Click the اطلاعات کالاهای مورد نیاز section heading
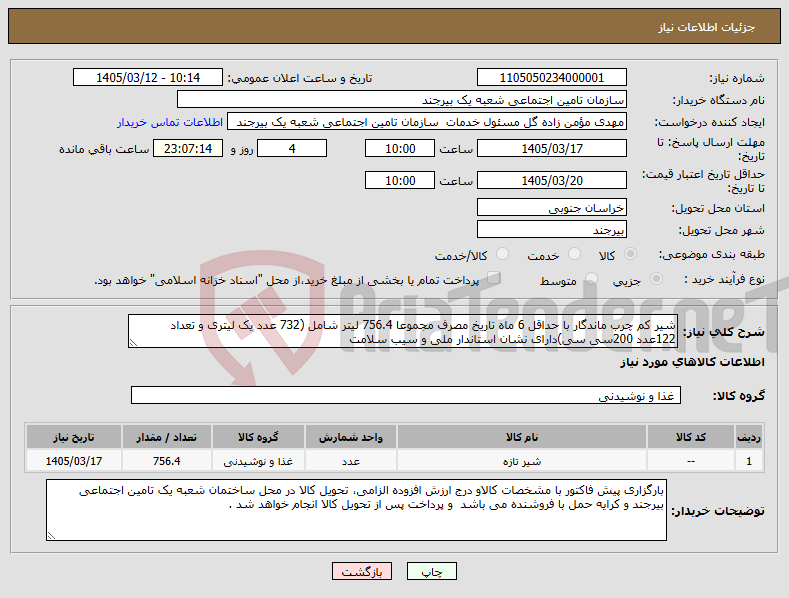The height and width of the screenshot is (598, 789). (x=692, y=362)
